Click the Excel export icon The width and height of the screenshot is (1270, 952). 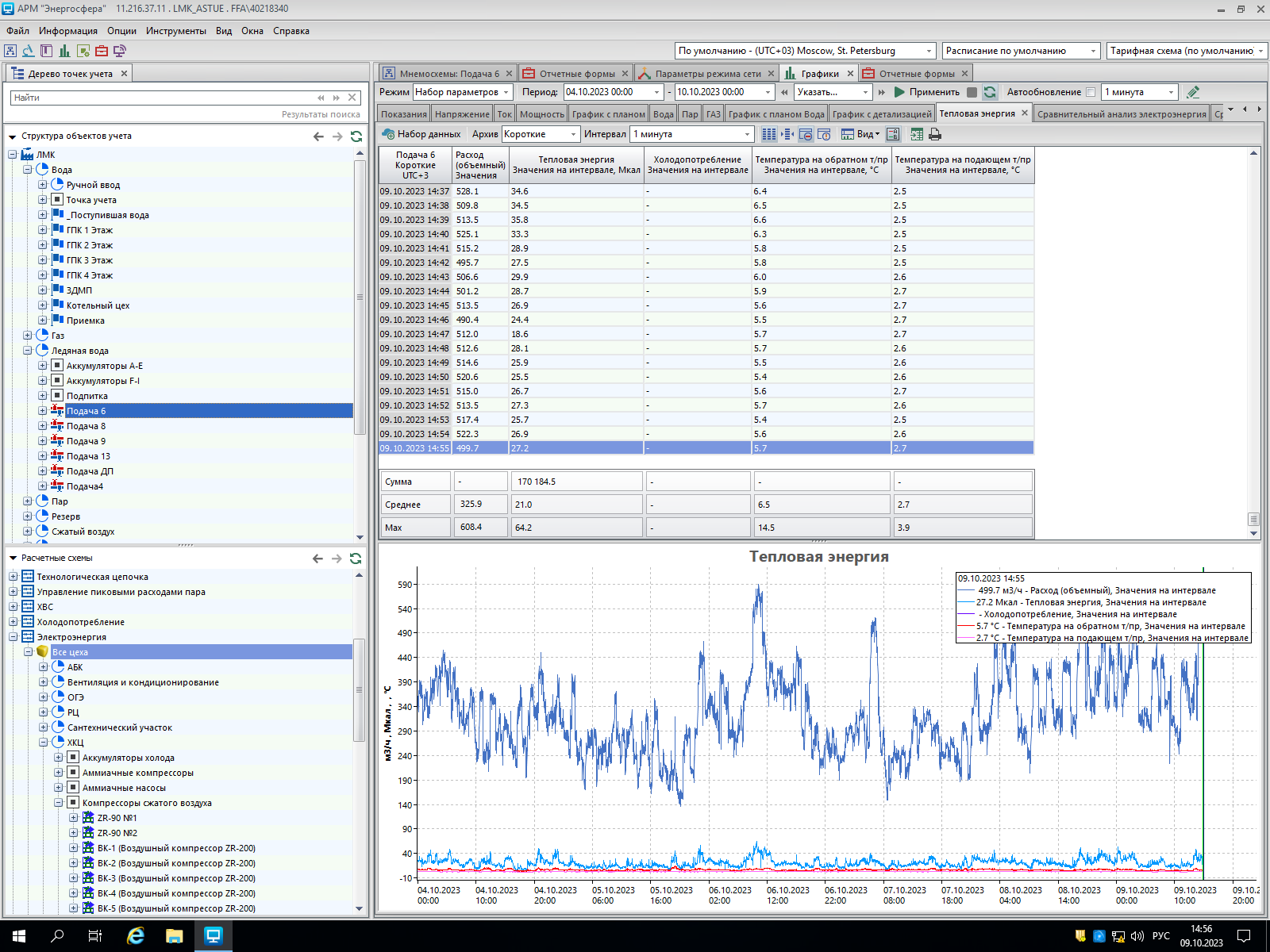(x=917, y=134)
